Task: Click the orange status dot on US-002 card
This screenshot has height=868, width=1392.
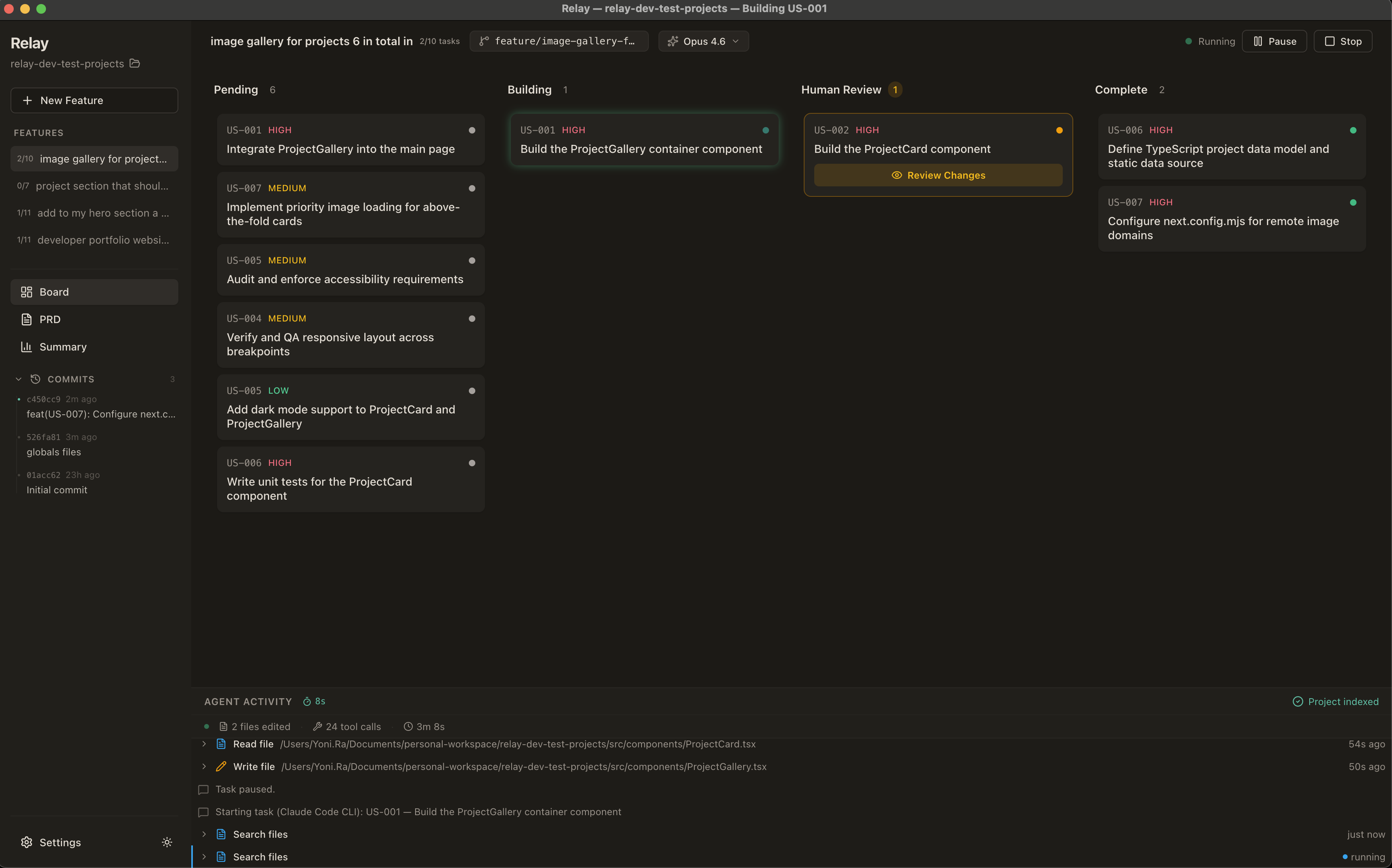Action: point(1059,130)
